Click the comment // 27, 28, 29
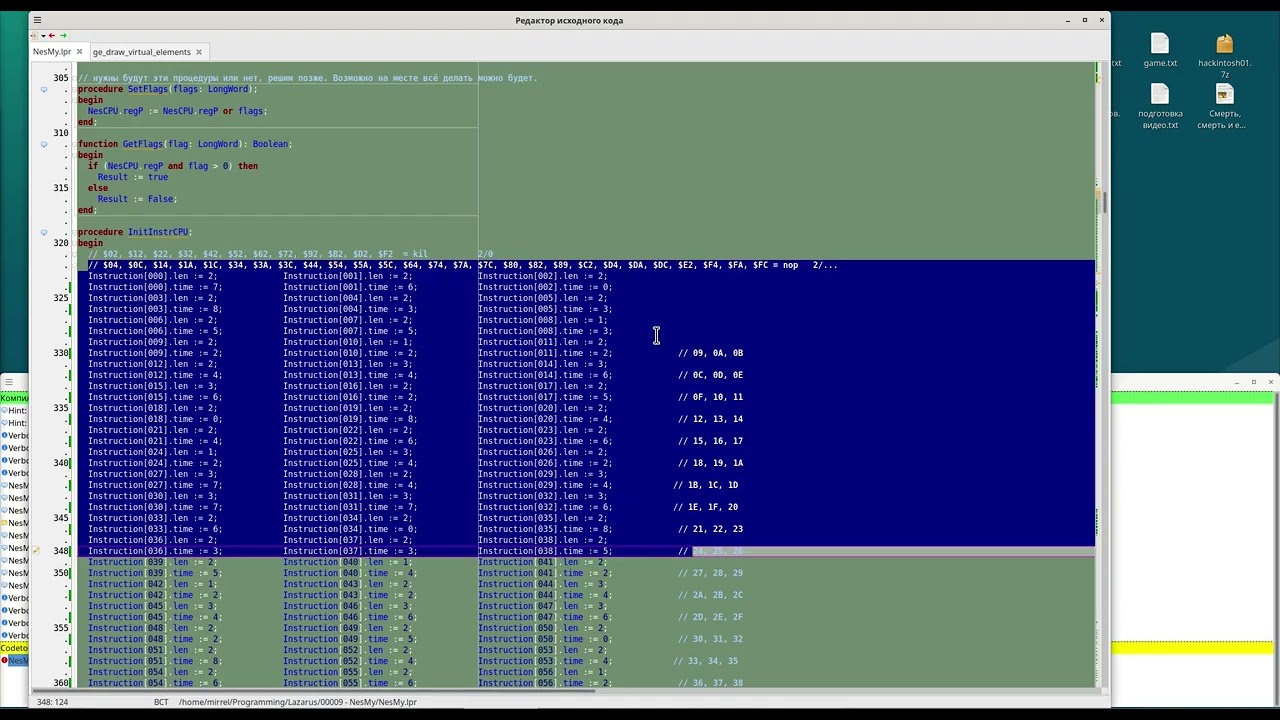This screenshot has width=1280, height=720. coord(710,573)
